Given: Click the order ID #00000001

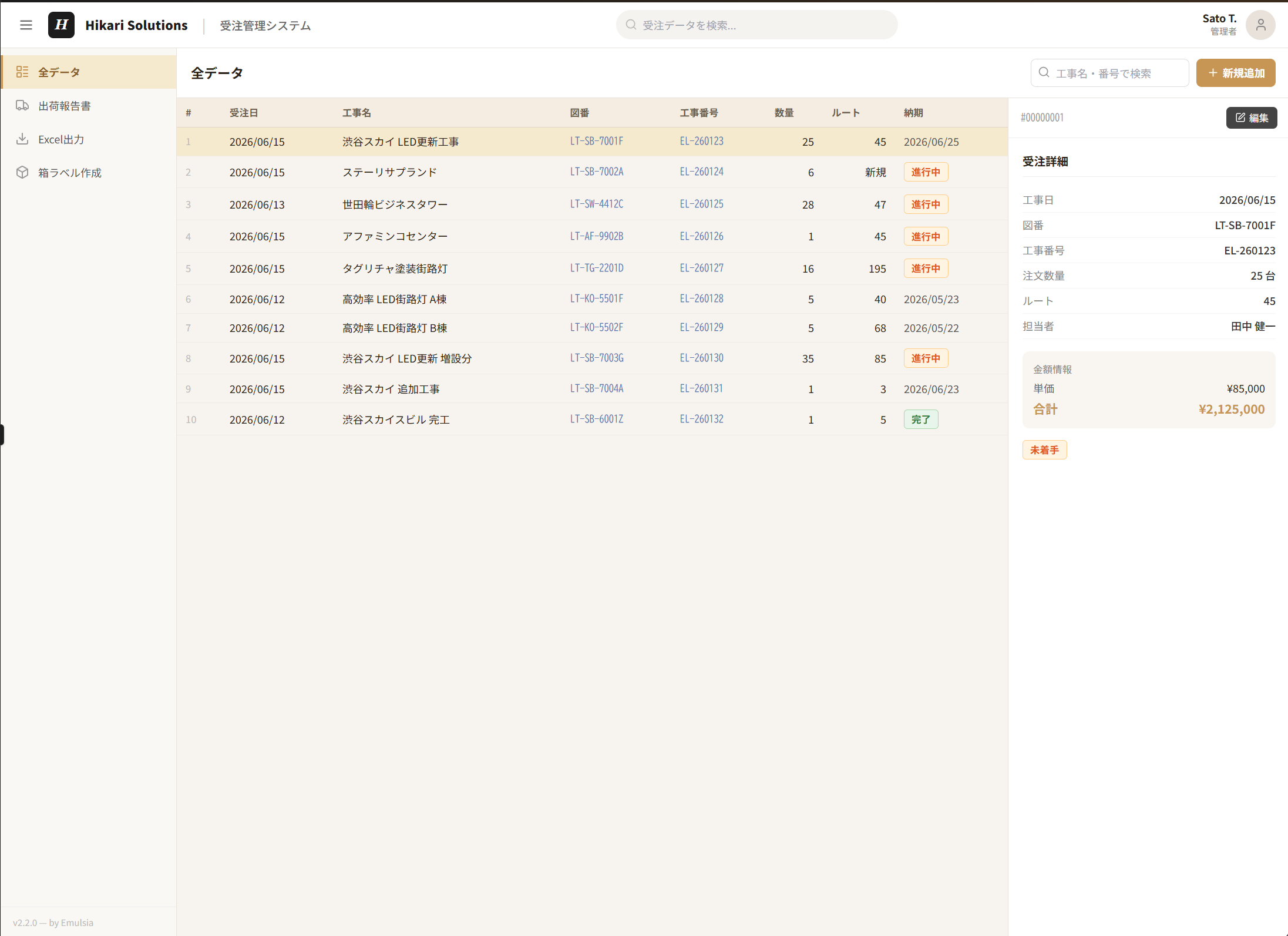Looking at the screenshot, I should [x=1042, y=118].
